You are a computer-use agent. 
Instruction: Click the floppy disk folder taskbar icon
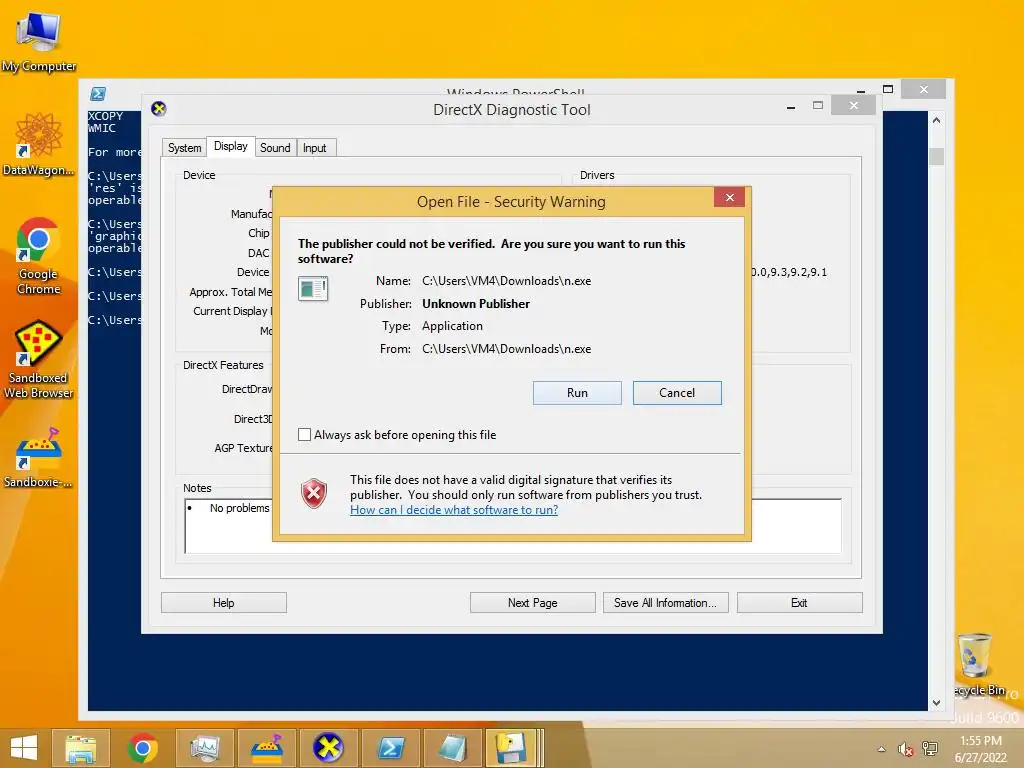pos(511,748)
